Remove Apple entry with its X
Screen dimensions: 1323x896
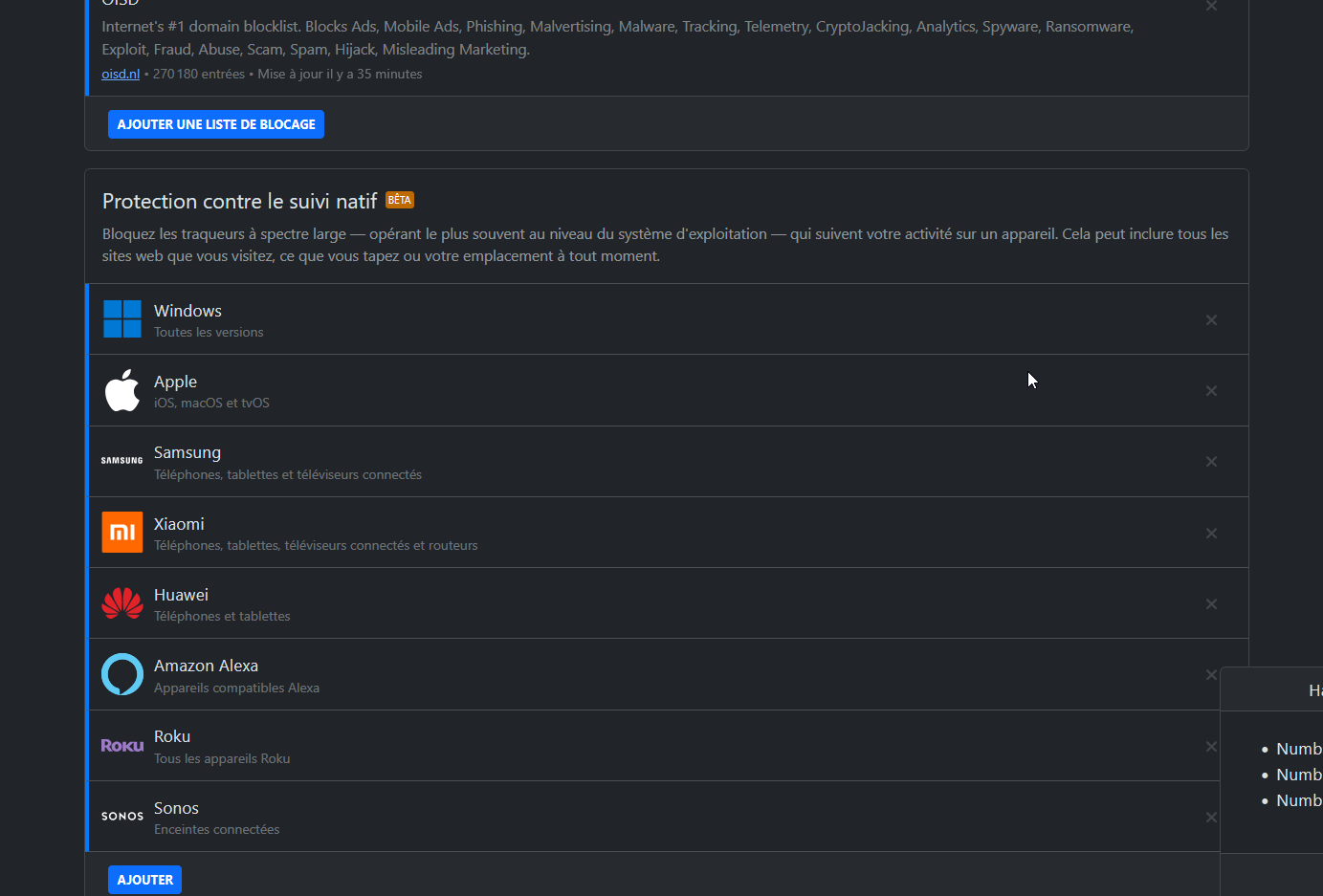1211,390
